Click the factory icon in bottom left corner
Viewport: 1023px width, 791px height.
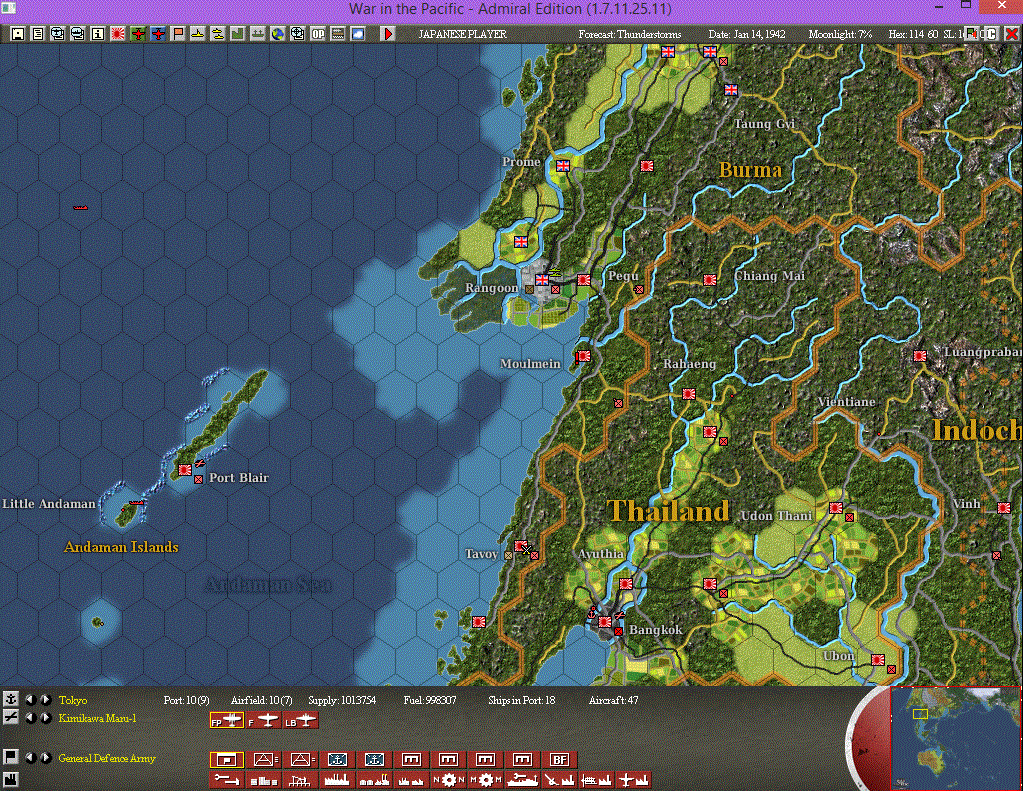(x=10, y=779)
